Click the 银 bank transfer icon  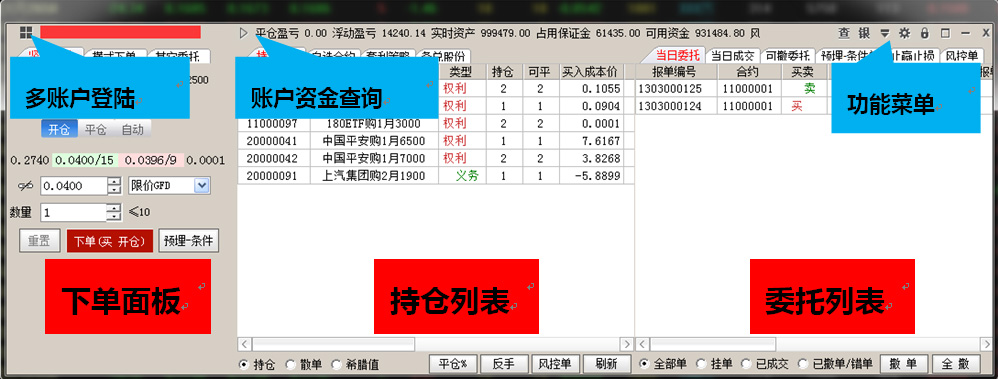point(864,33)
